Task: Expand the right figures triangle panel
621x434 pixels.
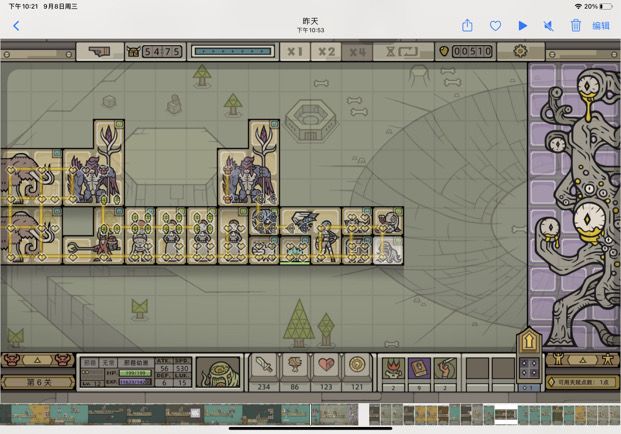Action: (x=583, y=360)
